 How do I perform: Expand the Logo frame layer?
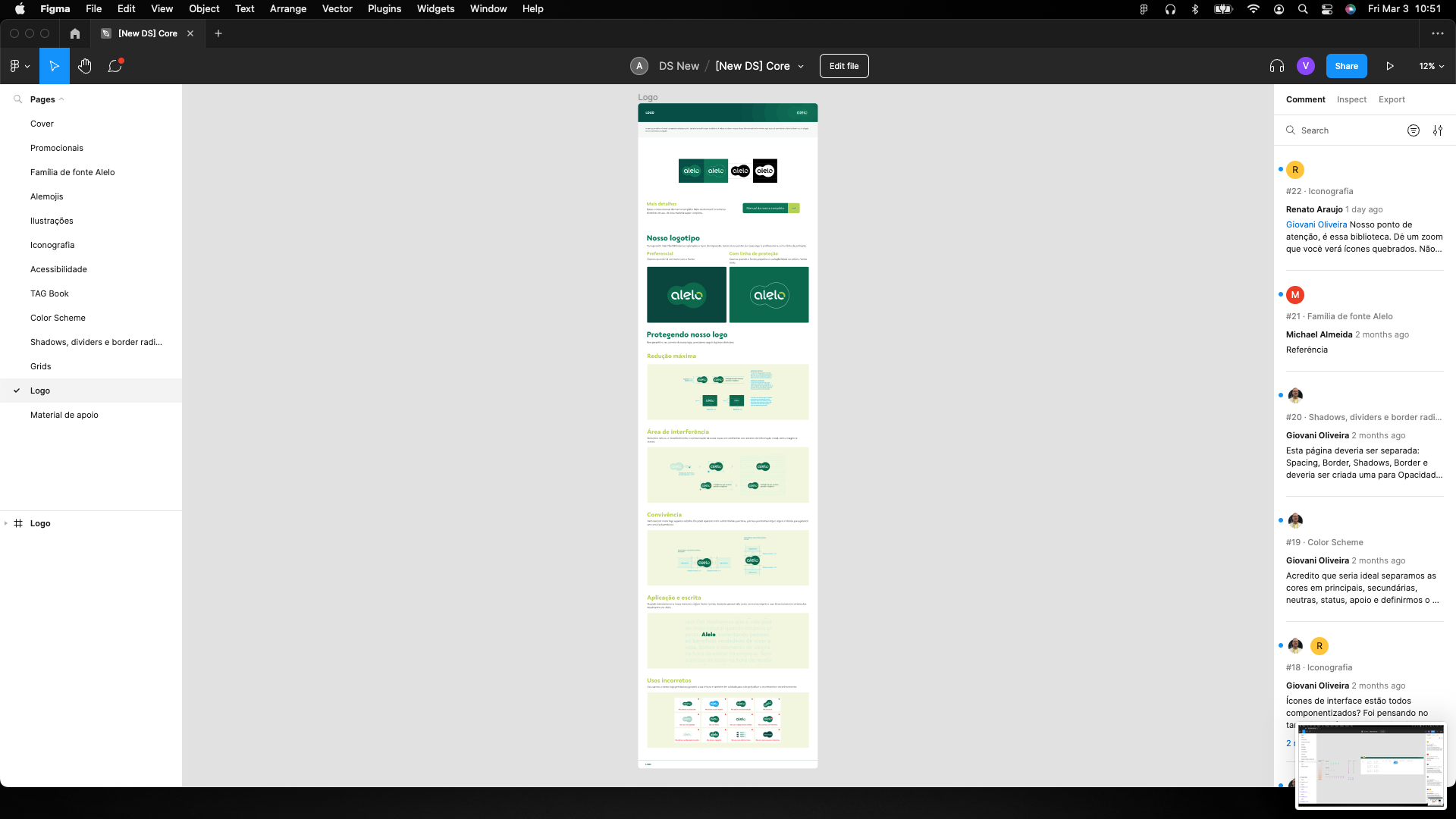point(6,523)
